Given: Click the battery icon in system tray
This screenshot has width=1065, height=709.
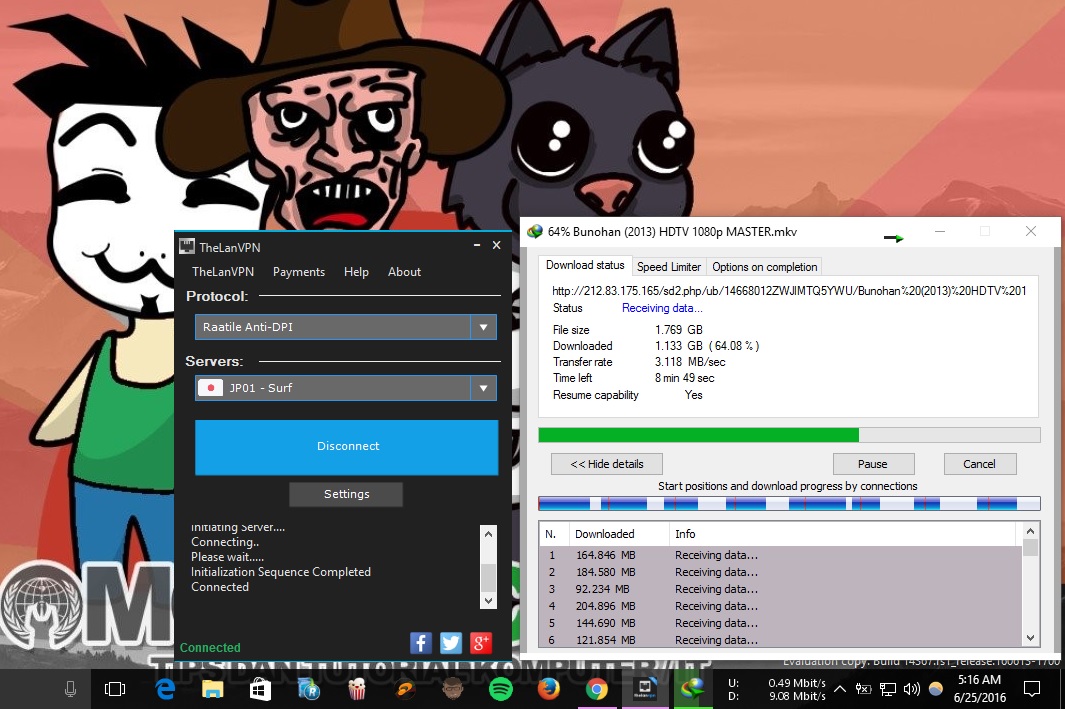Looking at the screenshot, I should (863, 689).
